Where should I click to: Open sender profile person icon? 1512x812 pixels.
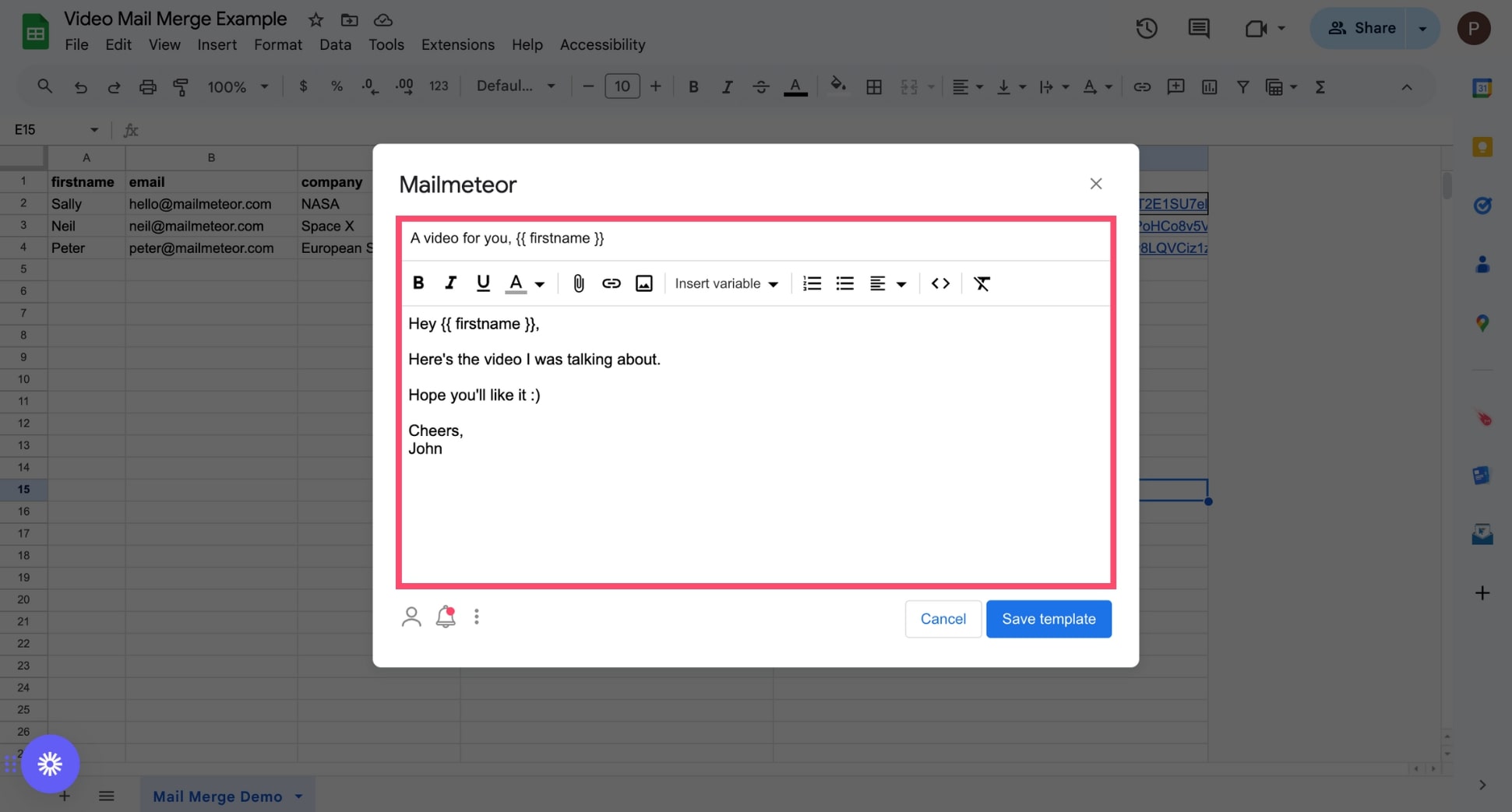[411, 617]
